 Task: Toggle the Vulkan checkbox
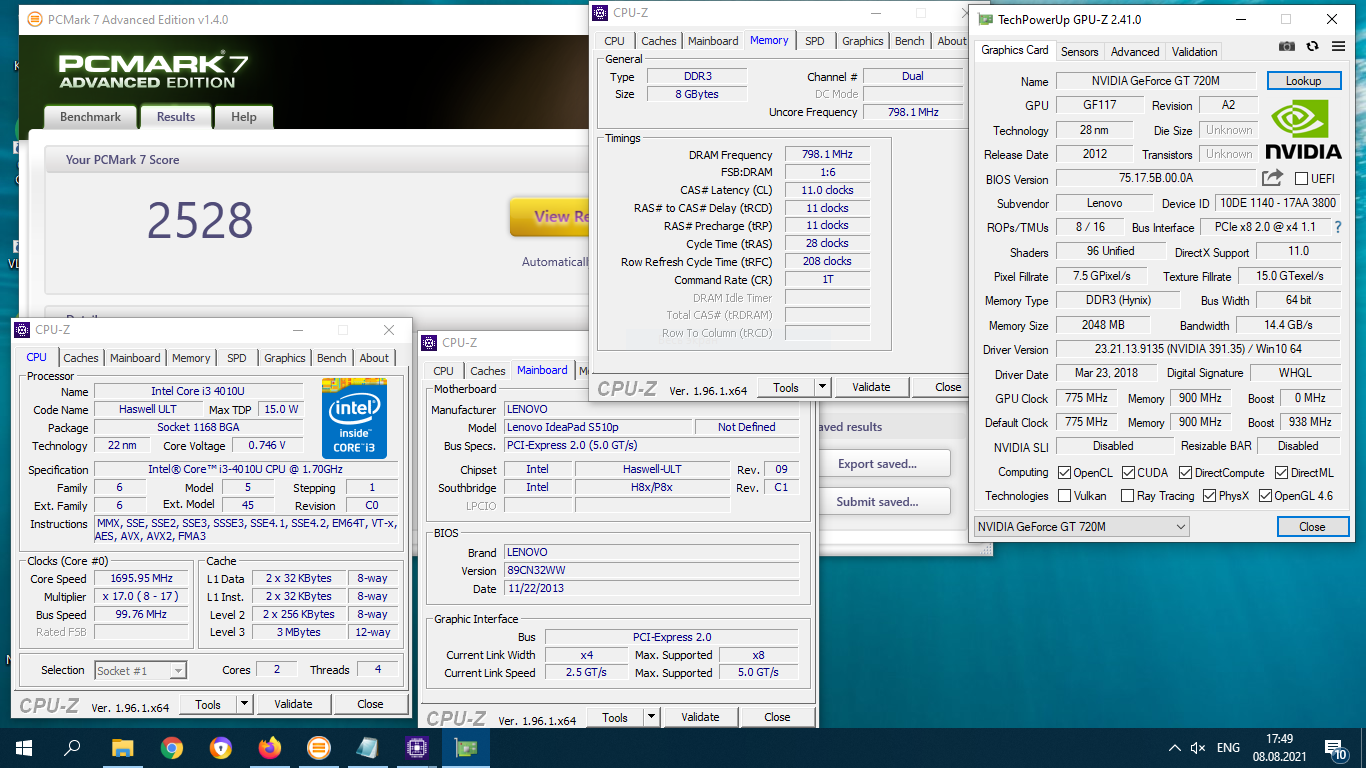(1065, 495)
